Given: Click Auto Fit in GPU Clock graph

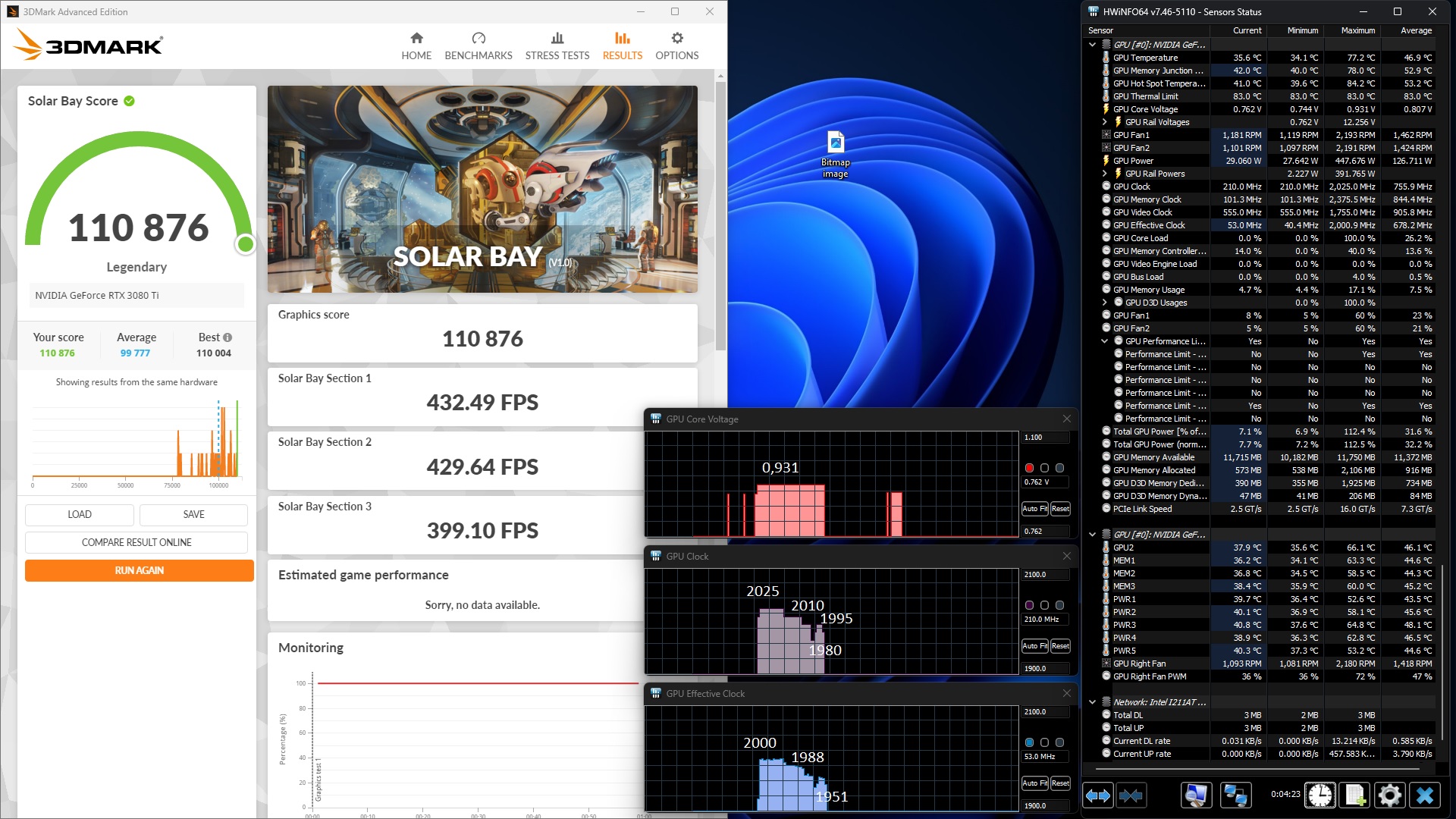Looking at the screenshot, I should 1034,646.
